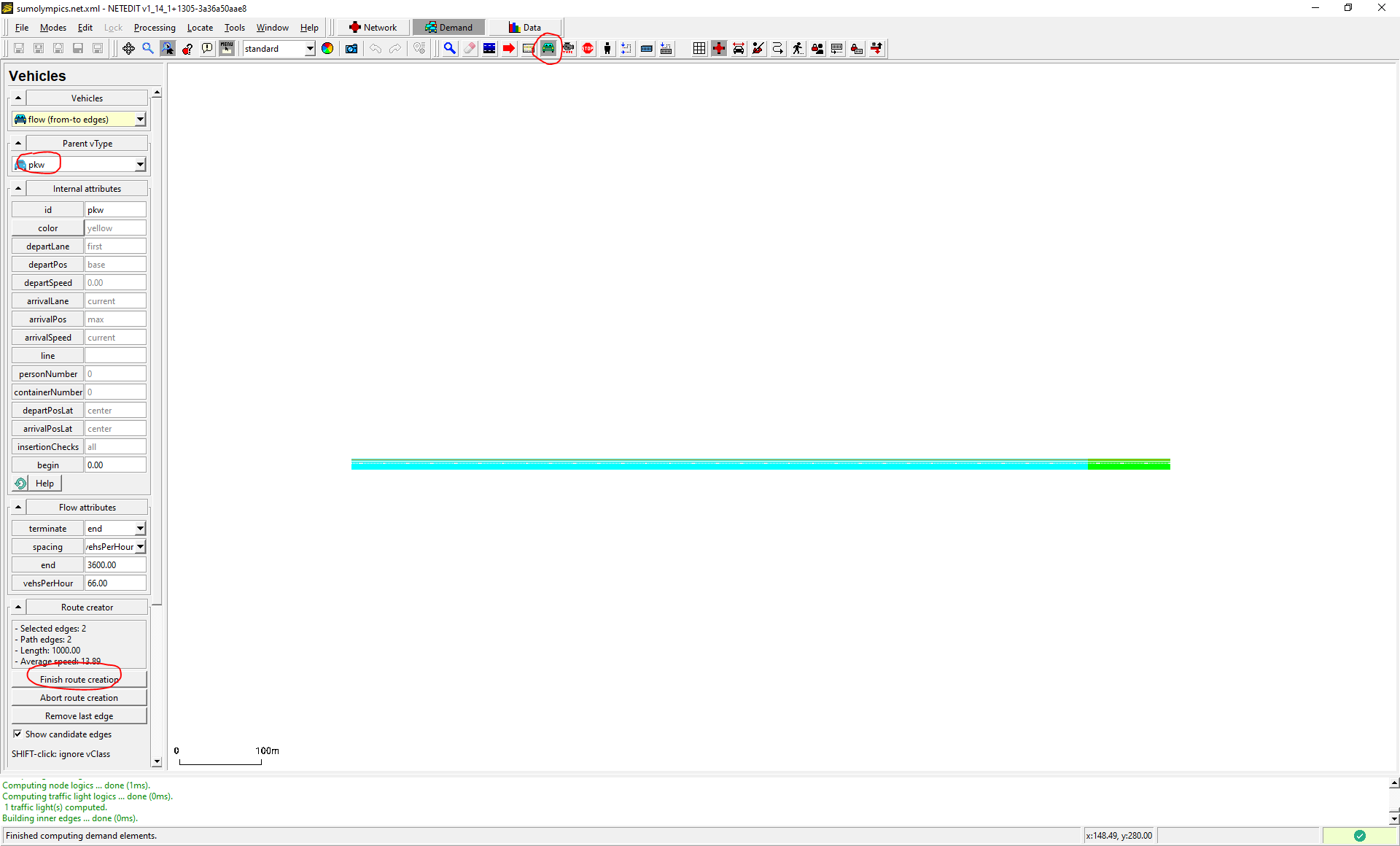Click the vehsPerHour input field
This screenshot has height=846, width=1400.
tap(115, 583)
